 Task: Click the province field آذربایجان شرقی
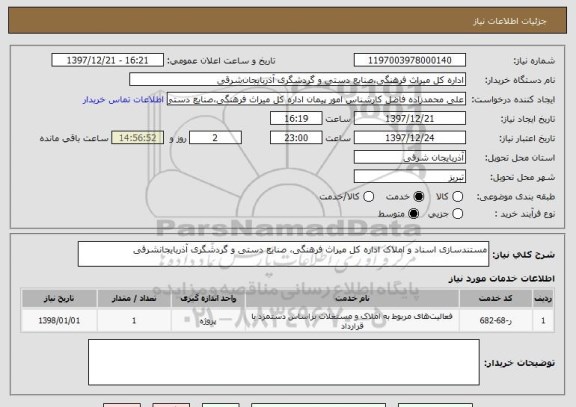point(410,157)
